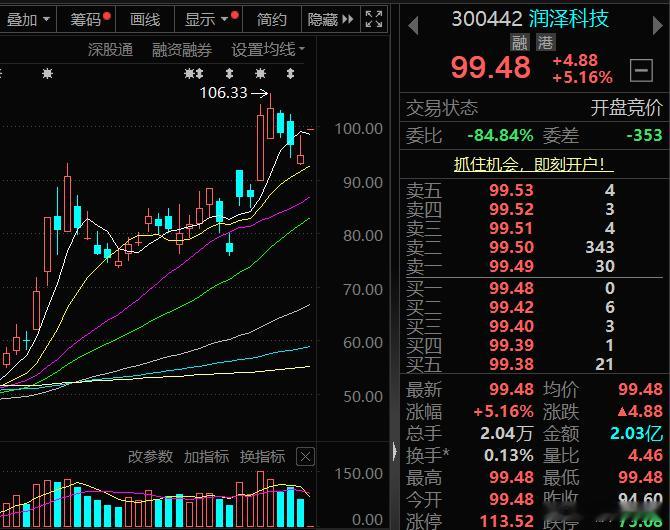Click the 卖五 price 99.53
Image resolution: width=670 pixels, height=530 pixels.
tap(511, 190)
